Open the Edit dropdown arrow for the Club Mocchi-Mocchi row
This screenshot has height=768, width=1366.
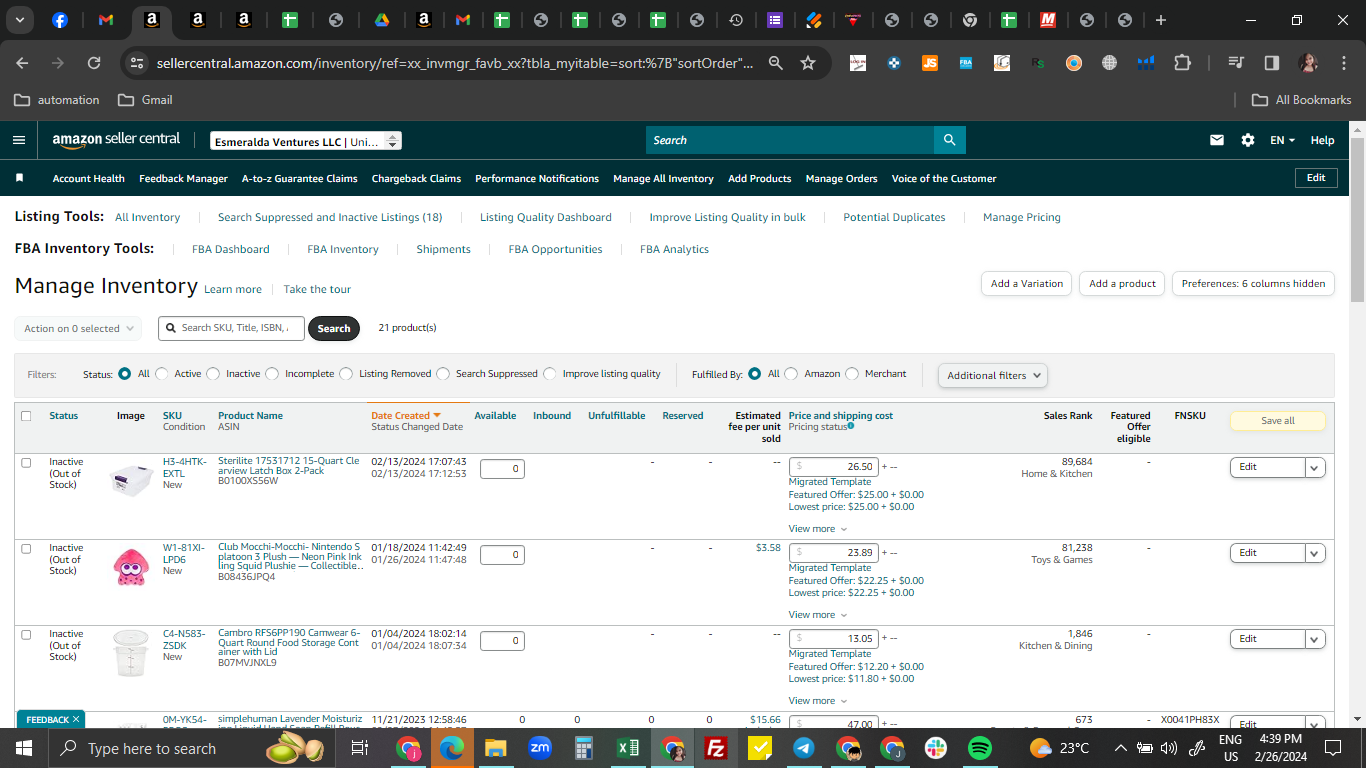pyautogui.click(x=1315, y=553)
